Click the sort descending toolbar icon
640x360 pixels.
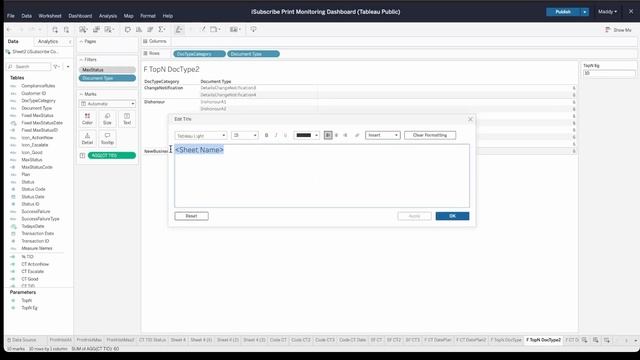[150, 29]
